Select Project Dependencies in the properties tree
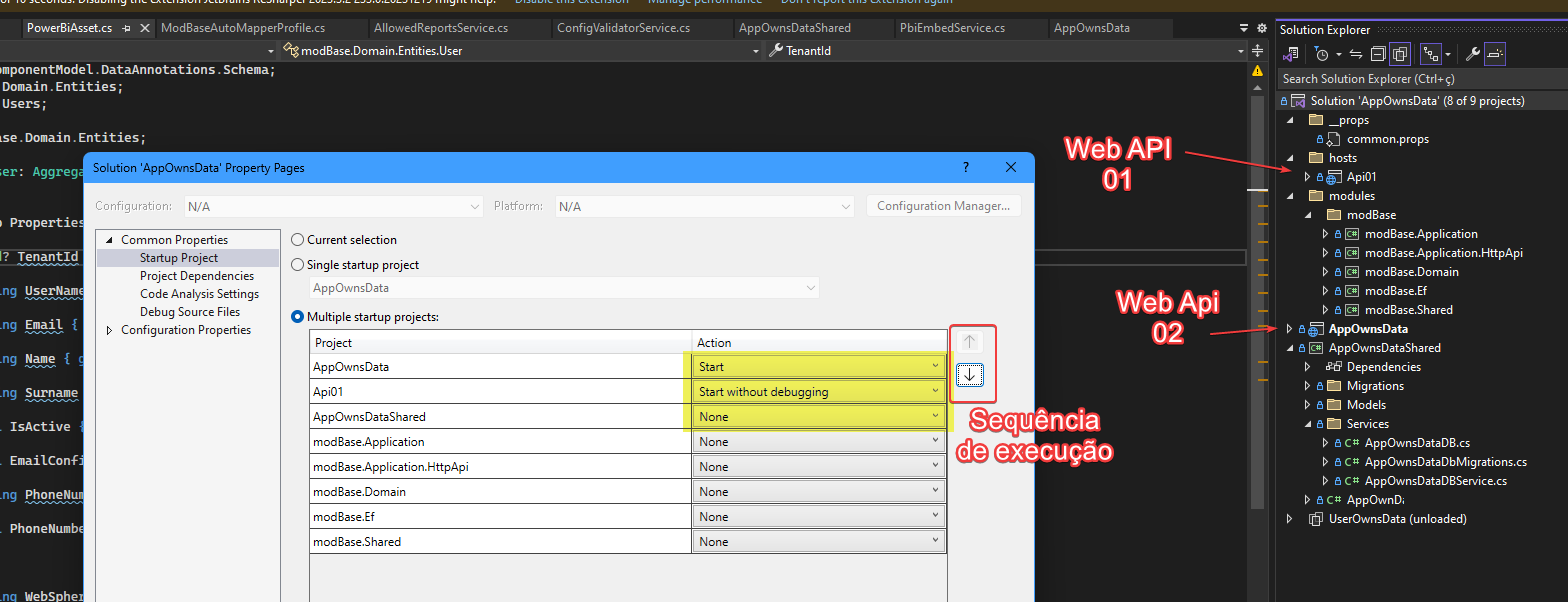Viewport: 1568px width, 602px height. [197, 276]
